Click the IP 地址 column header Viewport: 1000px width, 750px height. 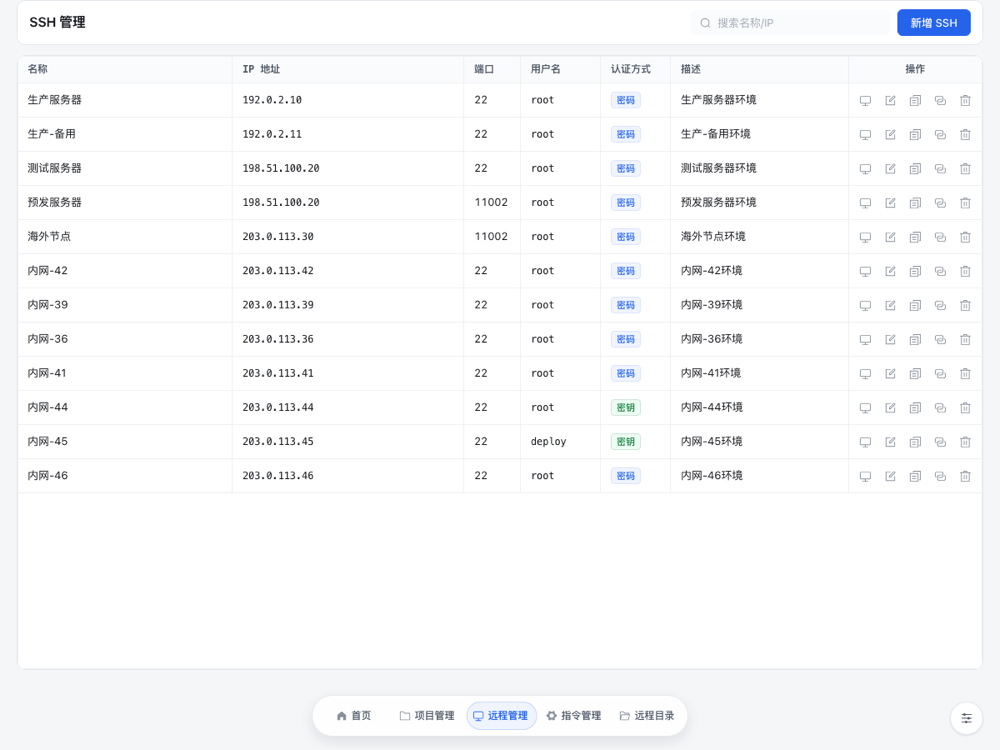point(261,69)
